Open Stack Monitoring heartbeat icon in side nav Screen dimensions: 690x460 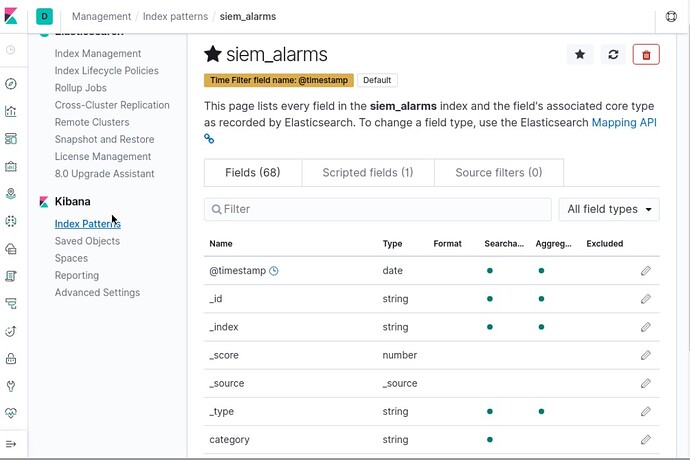click(11, 413)
